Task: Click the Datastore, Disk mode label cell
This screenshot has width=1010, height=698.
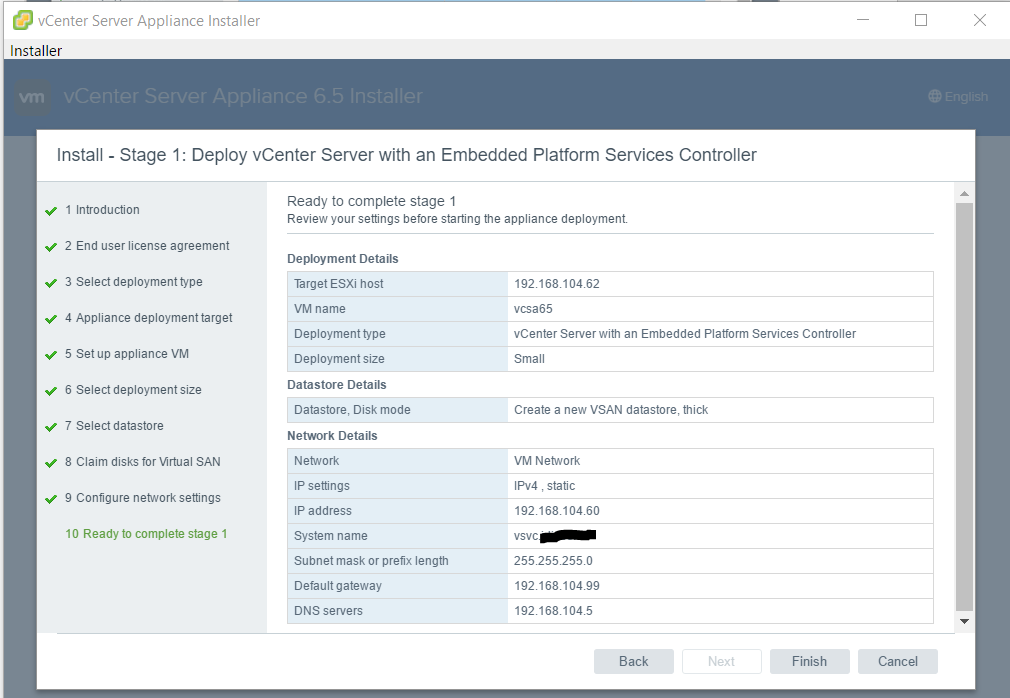Action: pos(397,410)
